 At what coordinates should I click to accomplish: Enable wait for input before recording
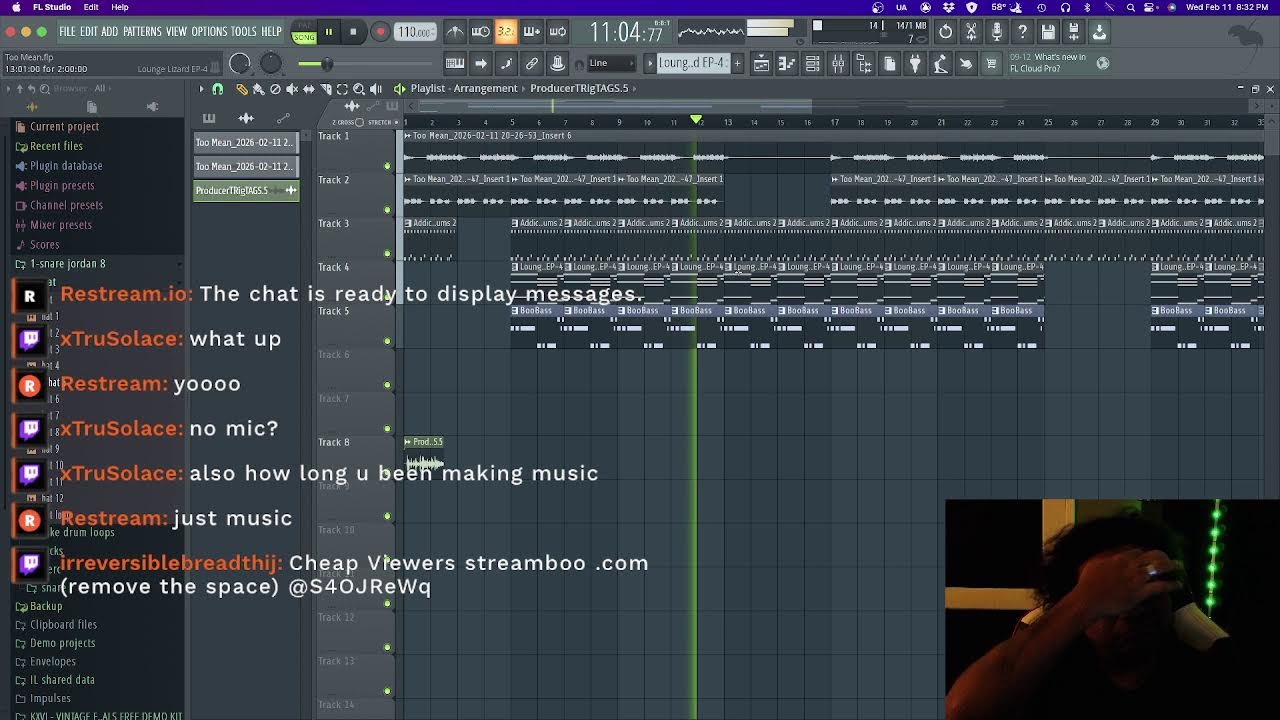click(481, 32)
